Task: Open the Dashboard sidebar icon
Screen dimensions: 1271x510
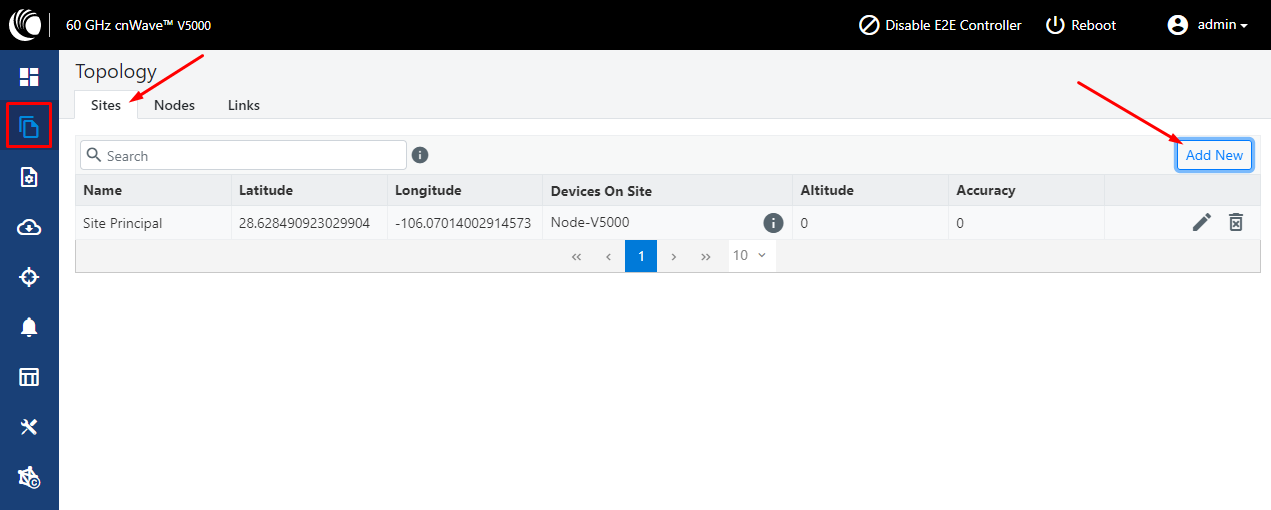Action: pyautogui.click(x=29, y=77)
